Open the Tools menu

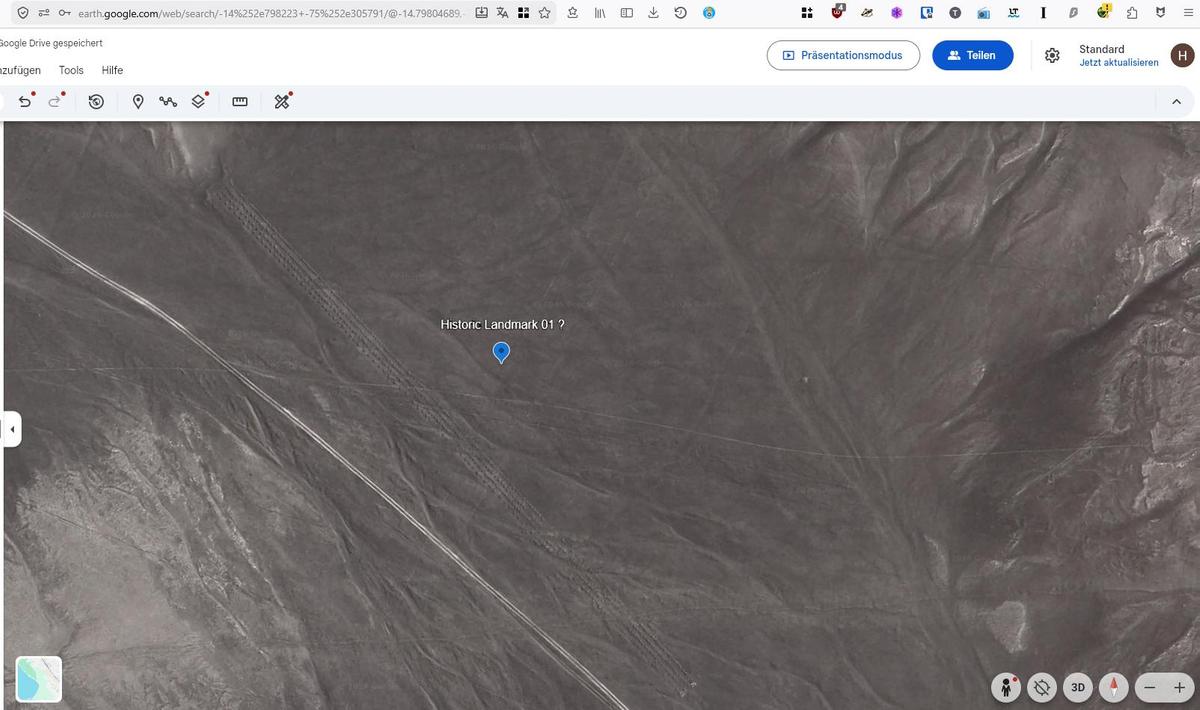(x=70, y=70)
